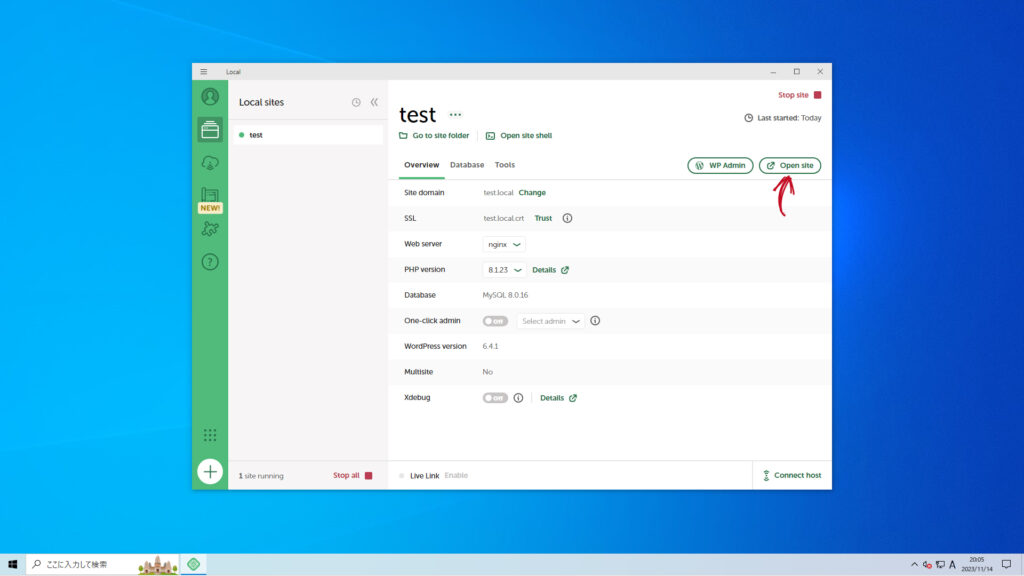Switch to the Database tab

pos(467,165)
